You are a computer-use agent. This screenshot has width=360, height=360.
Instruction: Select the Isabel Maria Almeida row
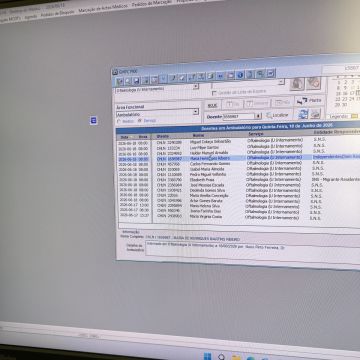pos(238,169)
